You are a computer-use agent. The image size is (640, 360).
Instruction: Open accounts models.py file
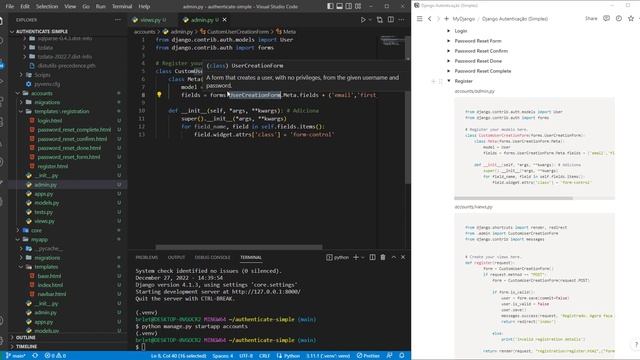pos(46,203)
